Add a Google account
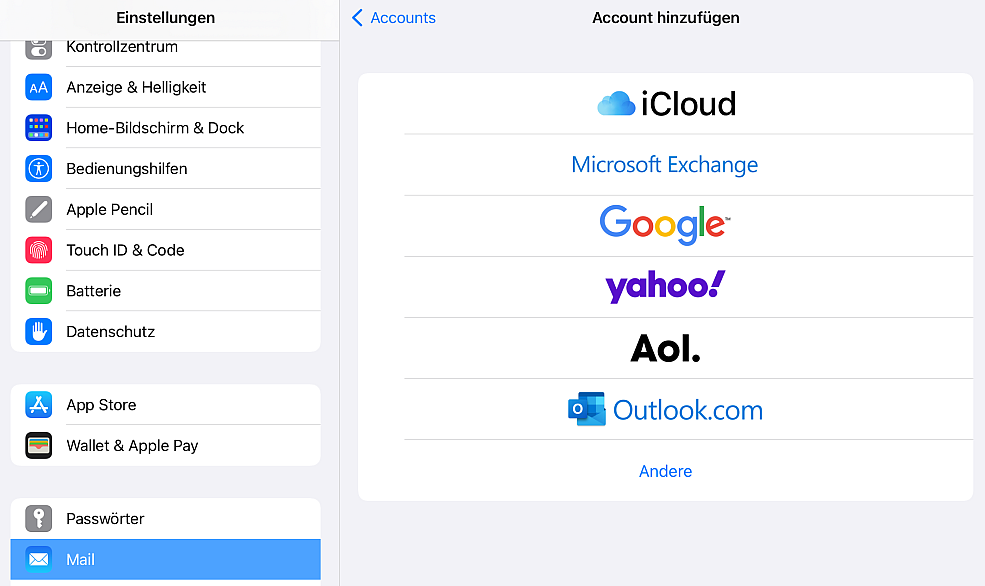Screen dimensions: 985x586 665,225
